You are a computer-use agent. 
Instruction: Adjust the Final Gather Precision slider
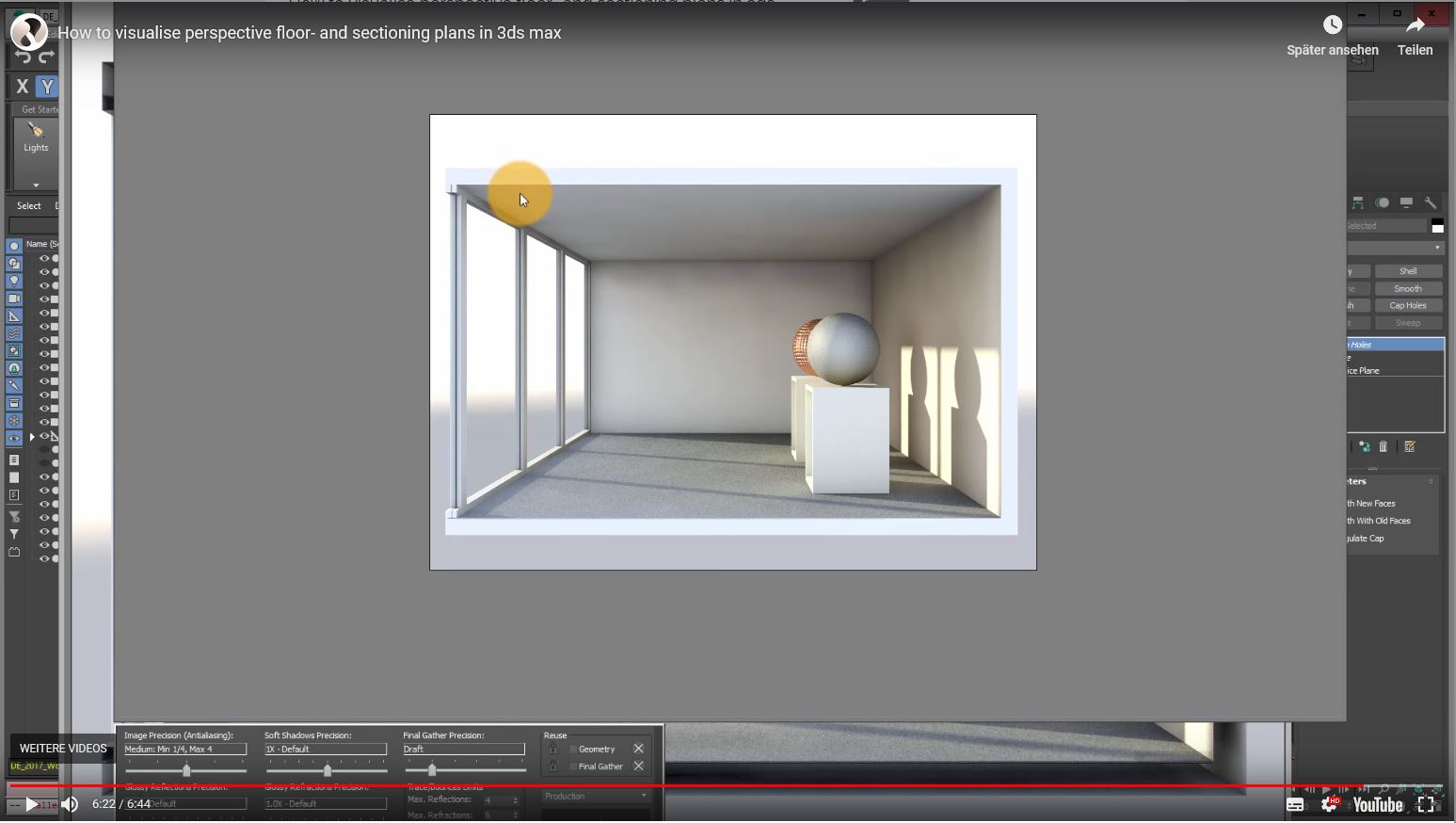click(x=432, y=770)
